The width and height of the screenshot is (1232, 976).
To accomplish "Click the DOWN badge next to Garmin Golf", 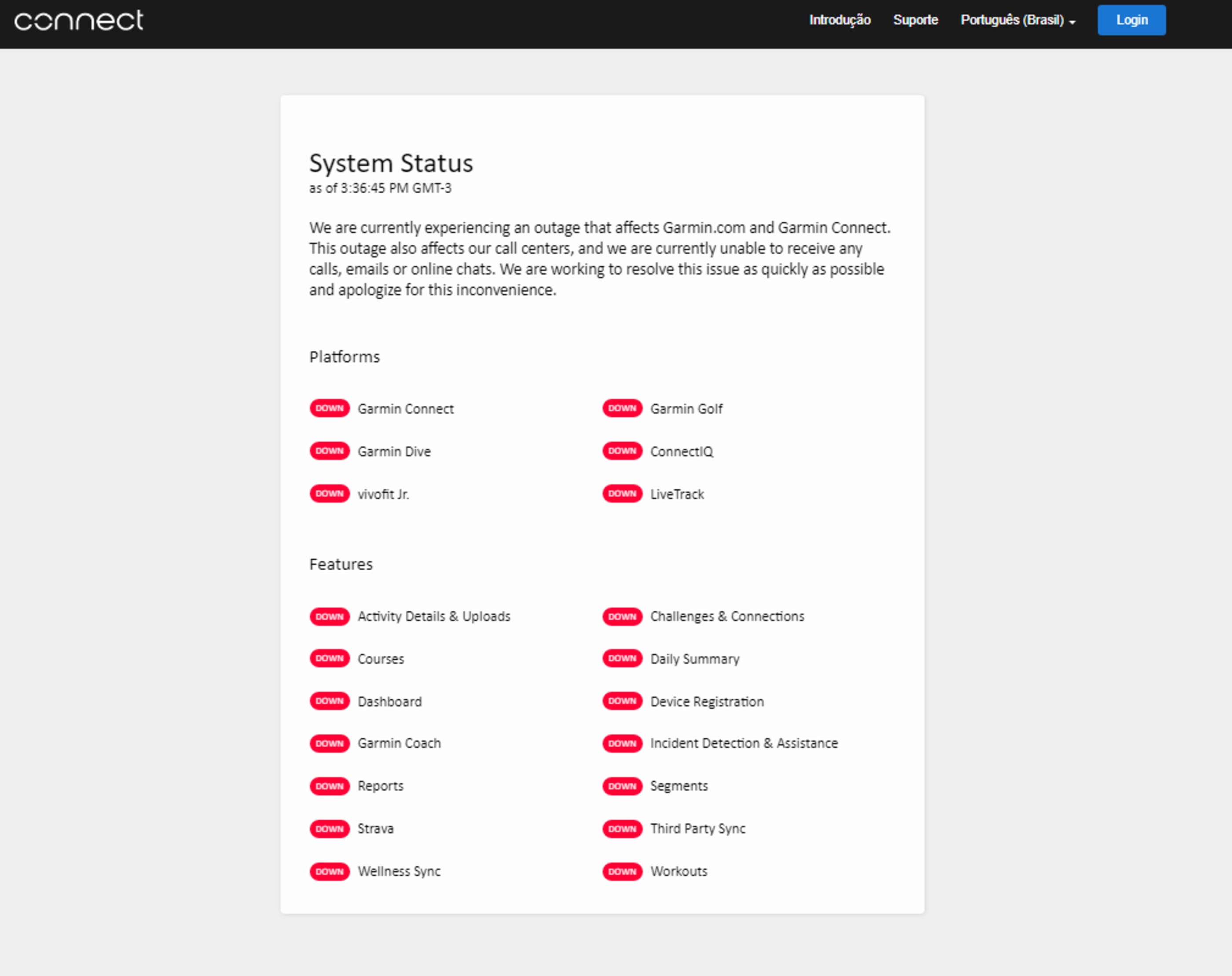I will [x=622, y=408].
